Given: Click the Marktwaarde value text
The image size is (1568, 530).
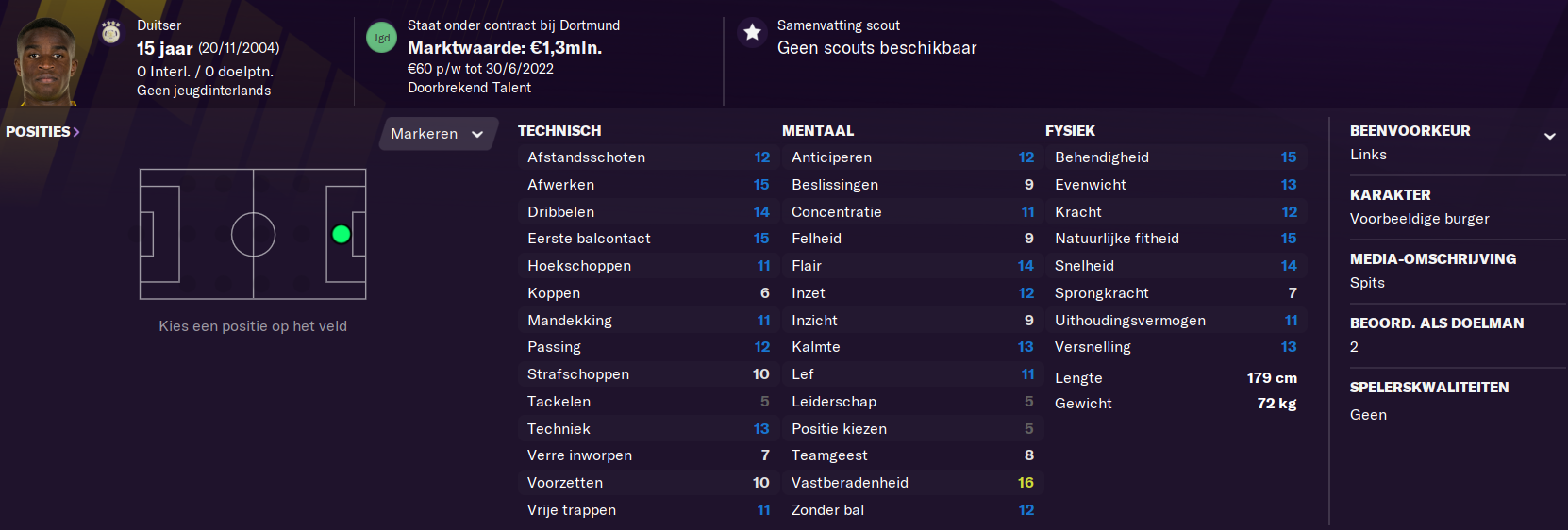Looking at the screenshot, I should 505,47.
